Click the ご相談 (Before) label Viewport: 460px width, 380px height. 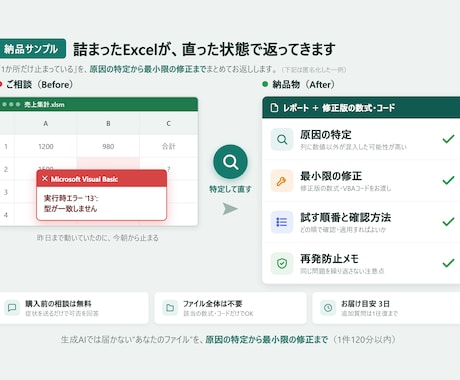(x=39, y=84)
